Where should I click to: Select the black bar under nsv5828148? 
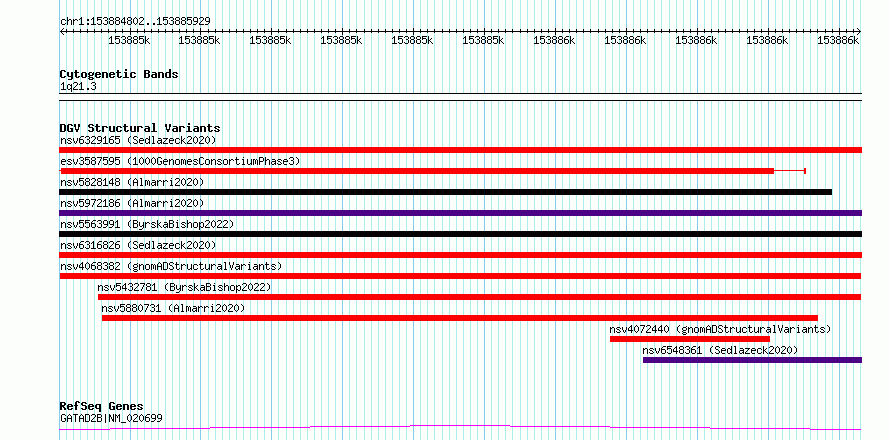tap(446, 192)
